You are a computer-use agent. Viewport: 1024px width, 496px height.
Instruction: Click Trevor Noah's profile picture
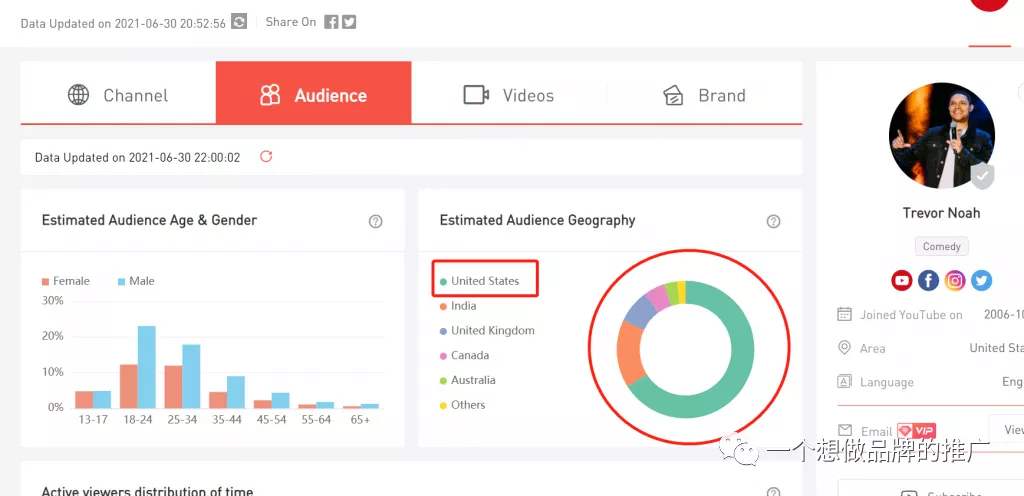click(x=942, y=136)
